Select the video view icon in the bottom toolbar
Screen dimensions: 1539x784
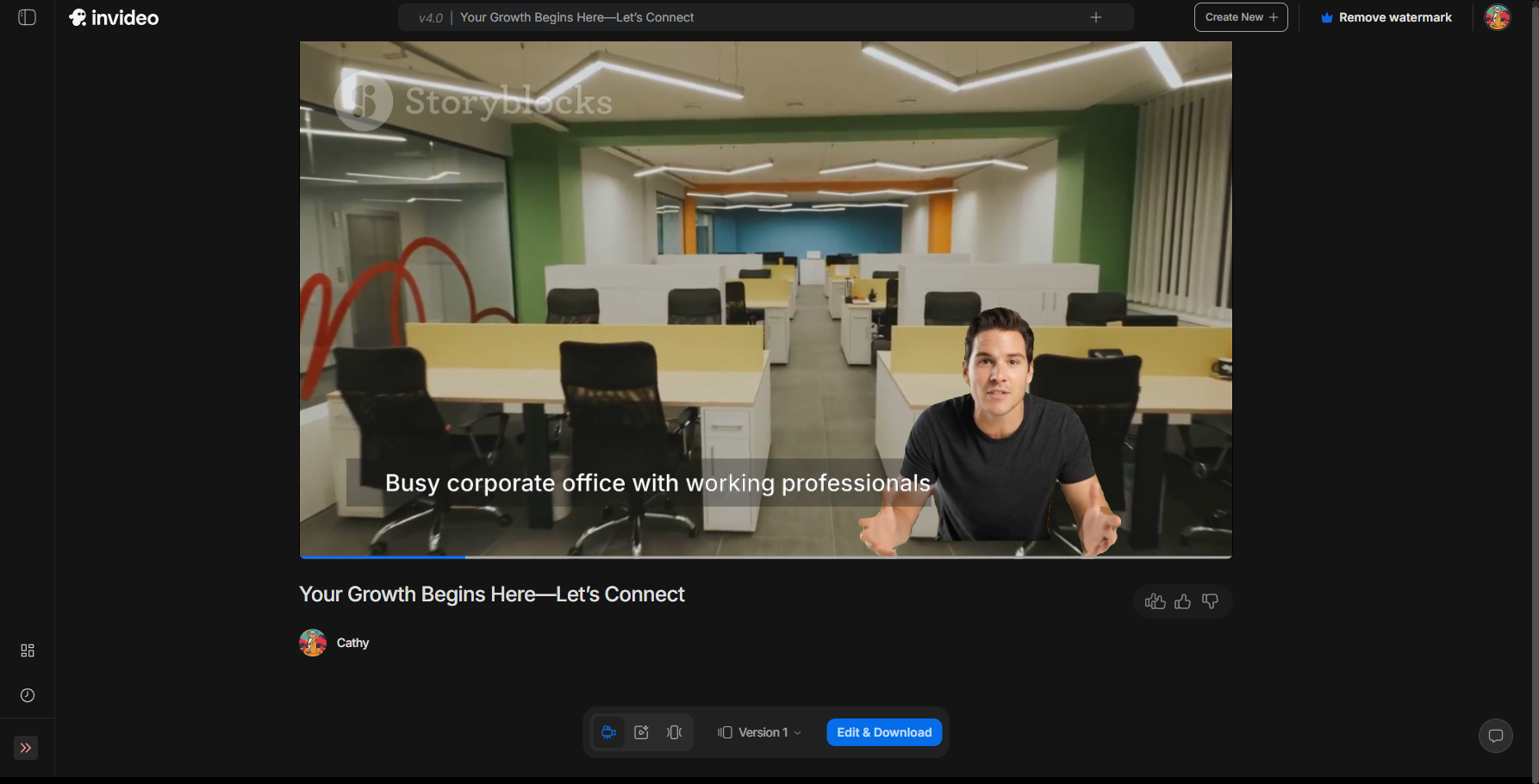(608, 732)
